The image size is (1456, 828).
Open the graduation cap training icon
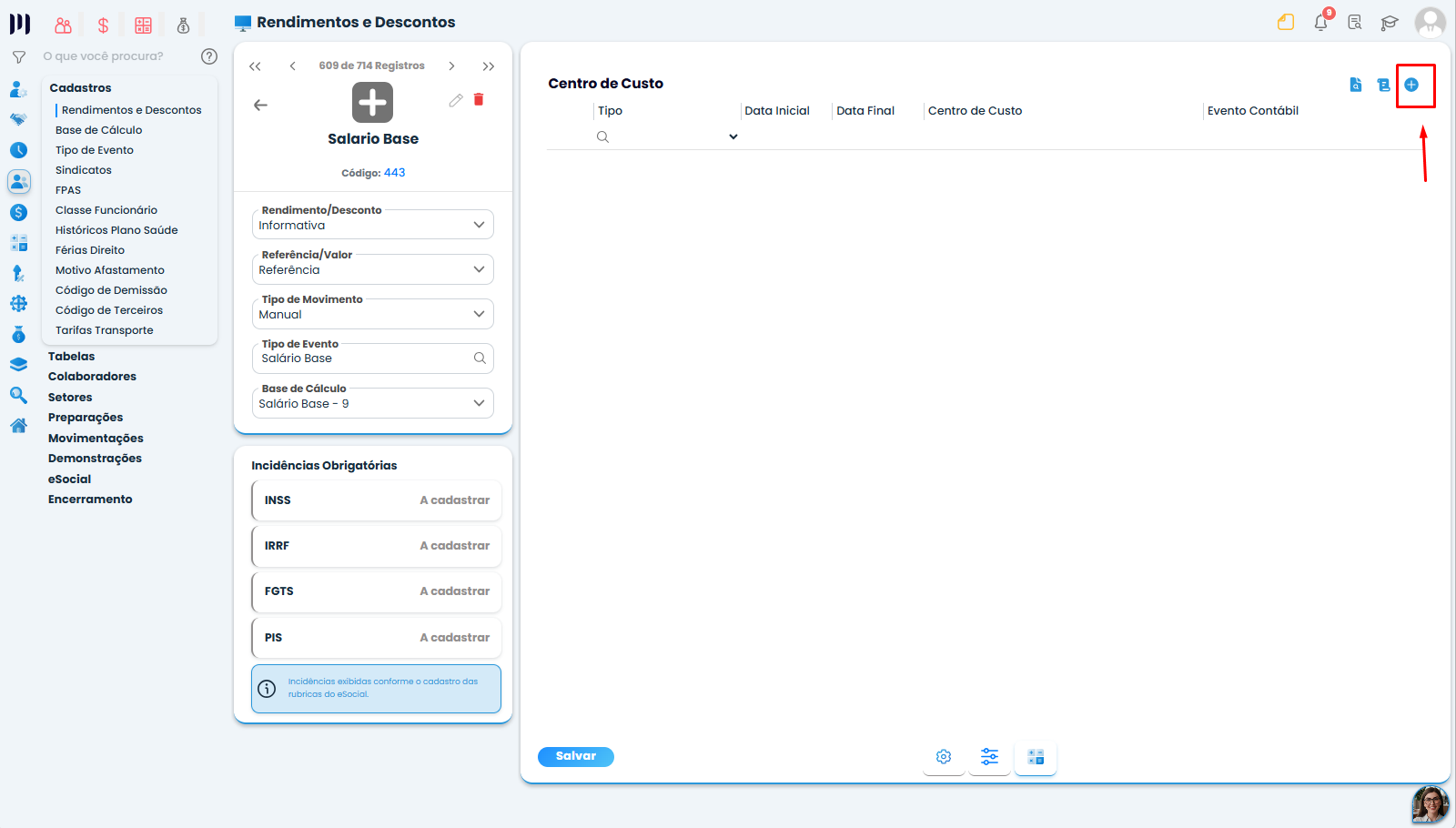coord(1390,23)
